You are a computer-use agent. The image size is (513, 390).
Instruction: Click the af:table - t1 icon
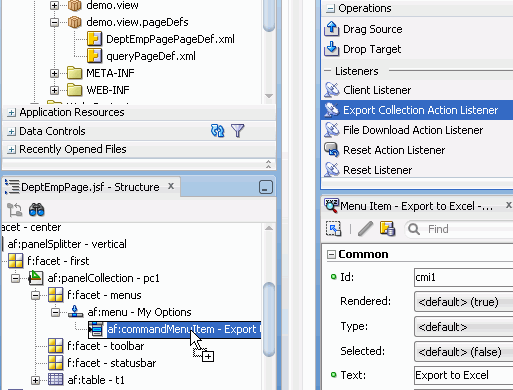point(55,380)
